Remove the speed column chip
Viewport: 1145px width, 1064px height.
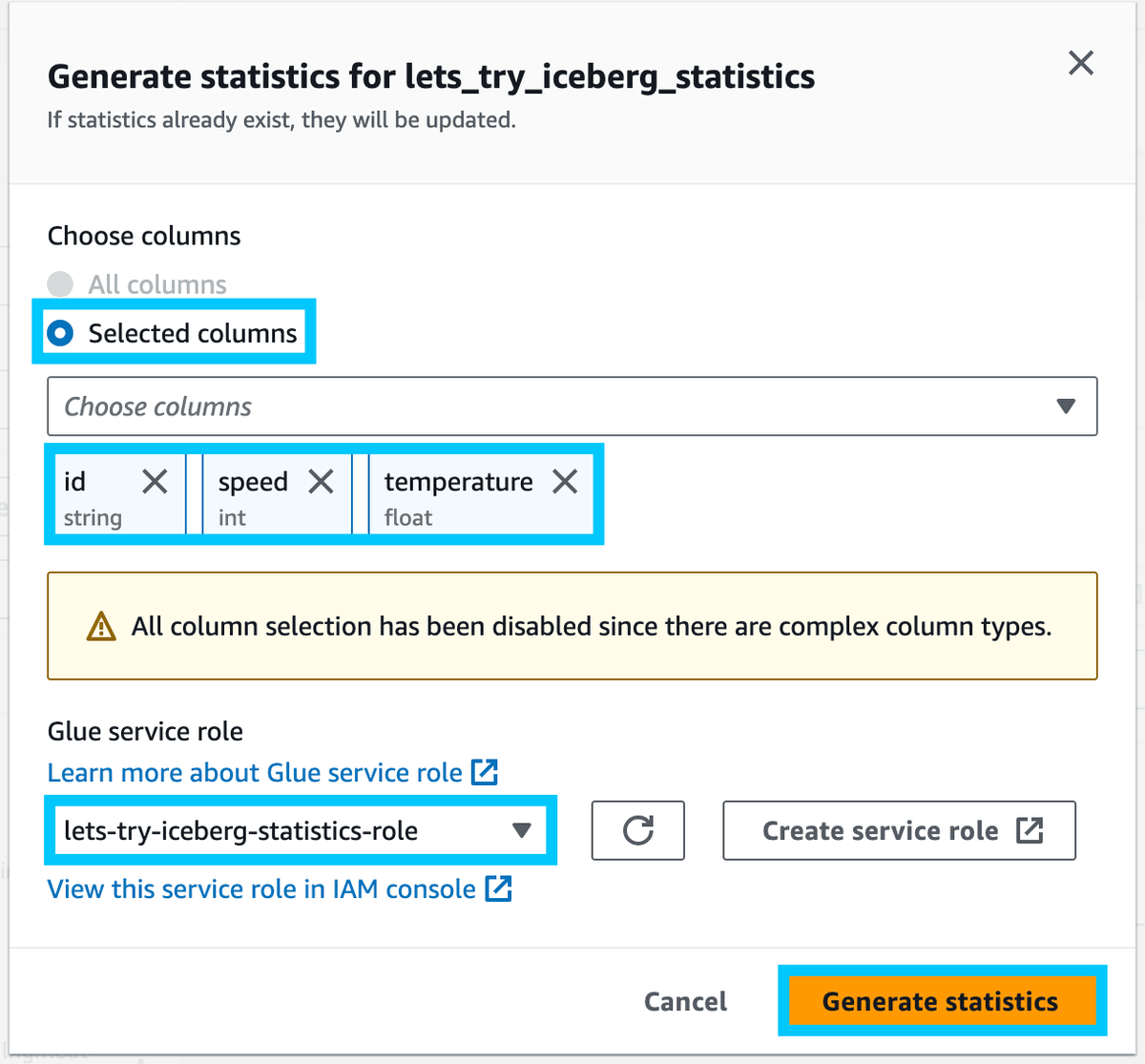coord(321,482)
